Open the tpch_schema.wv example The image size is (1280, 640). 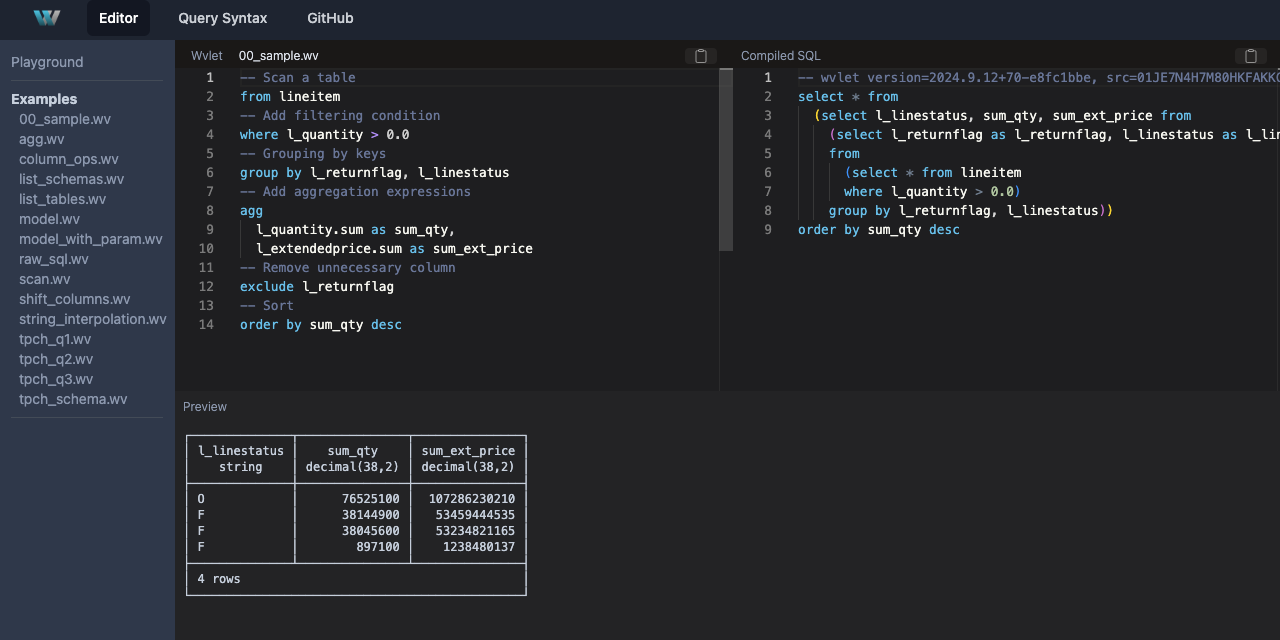point(73,399)
